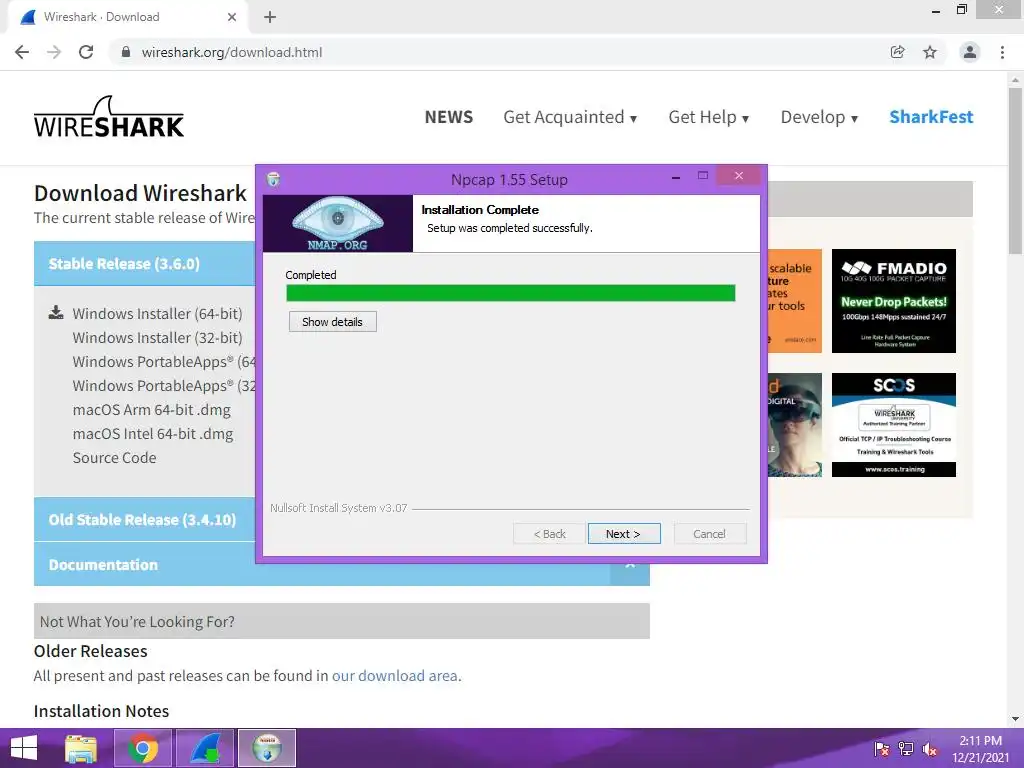Click Wireshark installer fin icon in taskbar
The image size is (1024, 768).
point(204,748)
